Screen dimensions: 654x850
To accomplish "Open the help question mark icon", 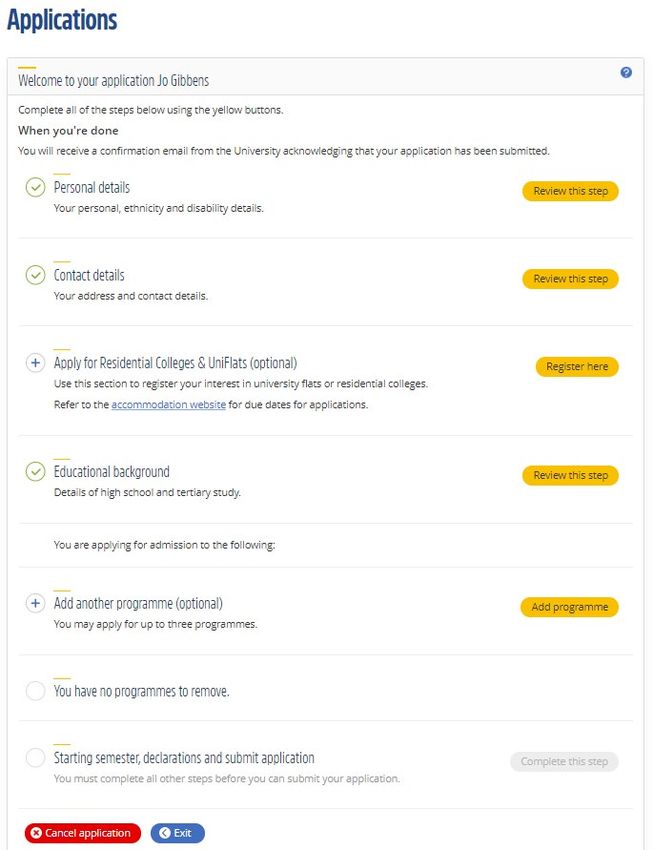I will point(626,73).
